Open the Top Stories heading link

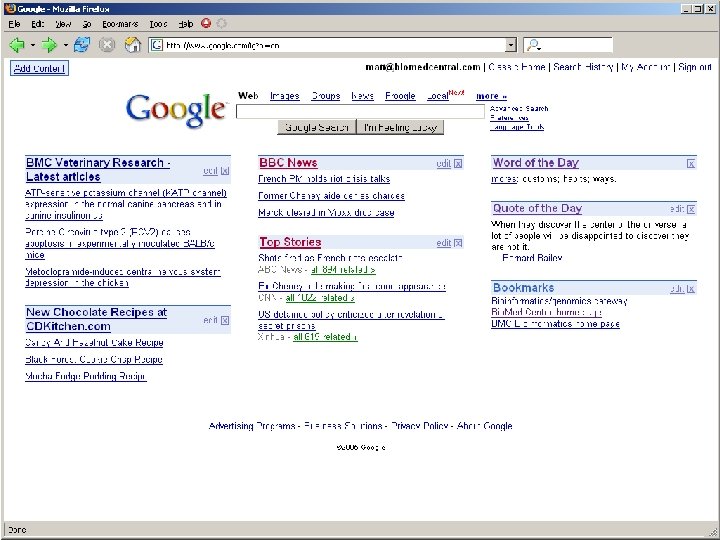(290, 242)
